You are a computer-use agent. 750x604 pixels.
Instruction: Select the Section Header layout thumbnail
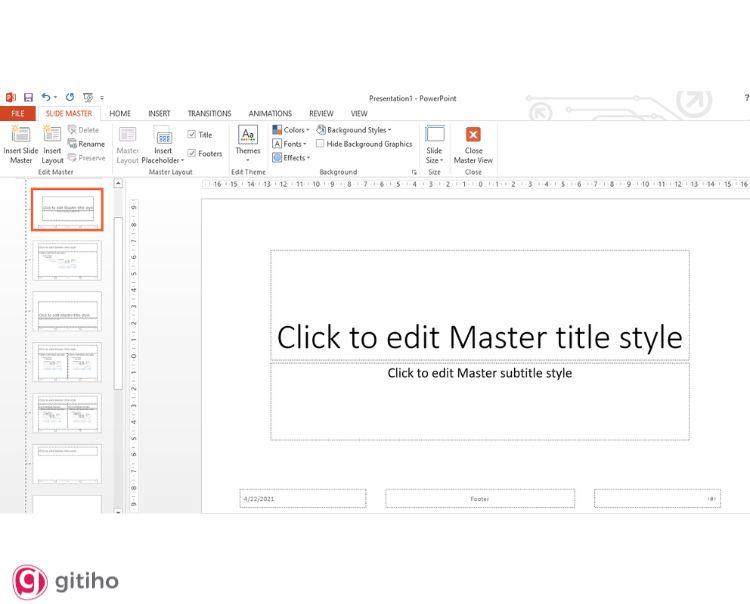pyautogui.click(x=67, y=311)
